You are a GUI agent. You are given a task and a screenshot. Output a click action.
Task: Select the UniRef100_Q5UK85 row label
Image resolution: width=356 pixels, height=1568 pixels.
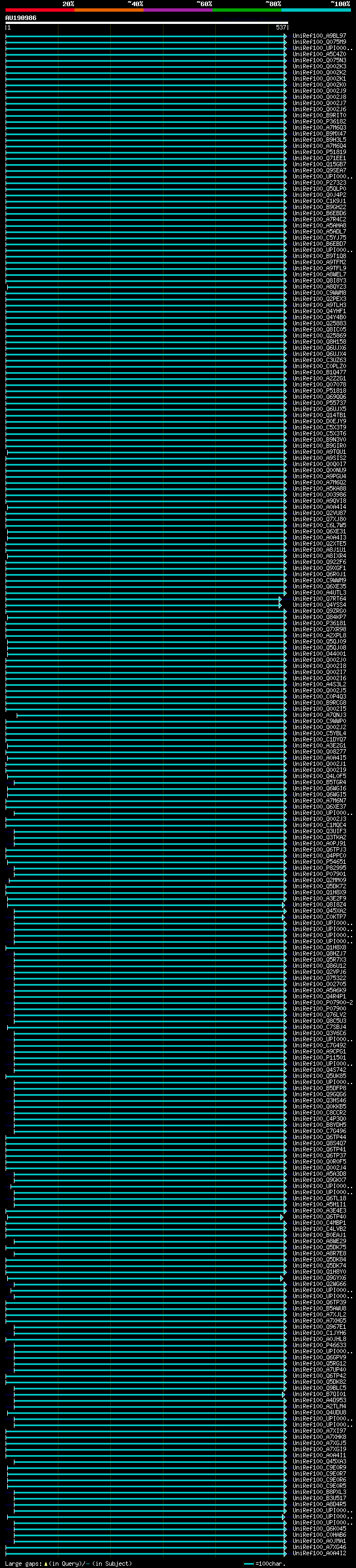pyautogui.click(x=319, y=1076)
